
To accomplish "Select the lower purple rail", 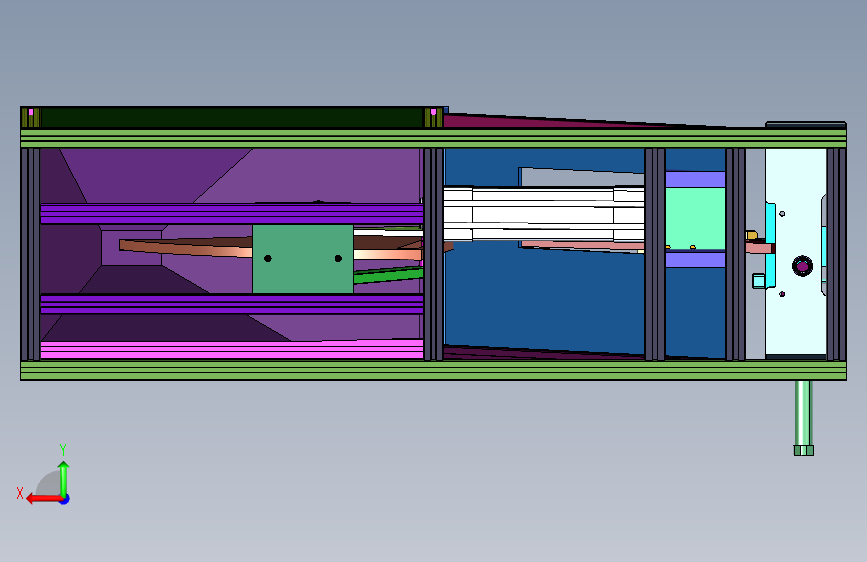I will (232, 304).
